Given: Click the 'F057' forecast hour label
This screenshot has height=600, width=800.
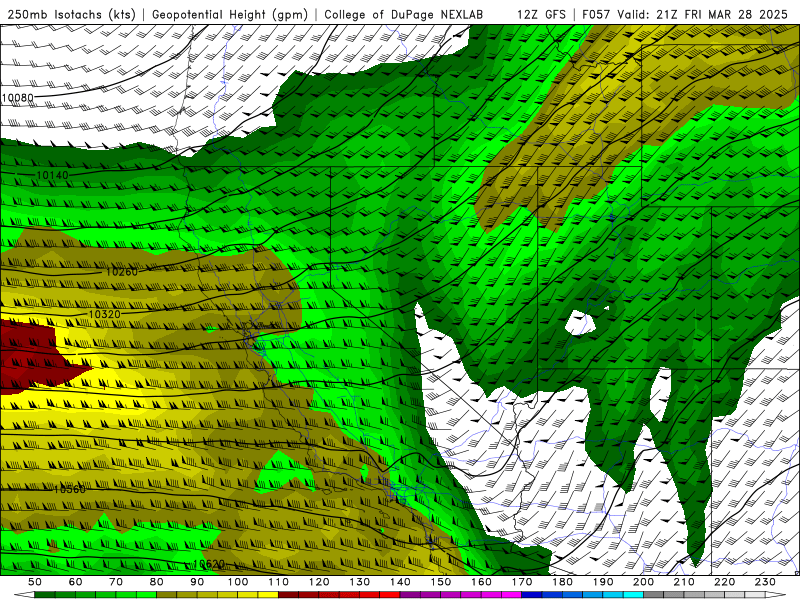Looking at the screenshot, I should tap(597, 14).
